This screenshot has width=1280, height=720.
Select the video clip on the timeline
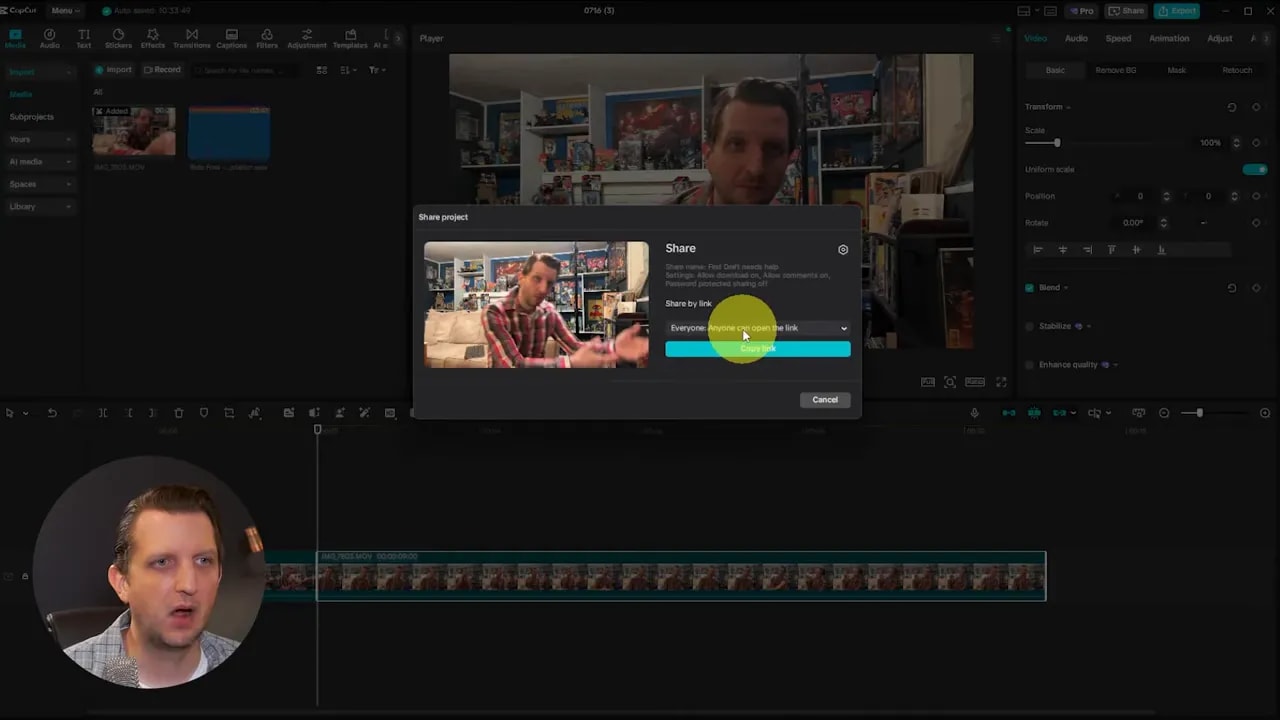pos(680,577)
